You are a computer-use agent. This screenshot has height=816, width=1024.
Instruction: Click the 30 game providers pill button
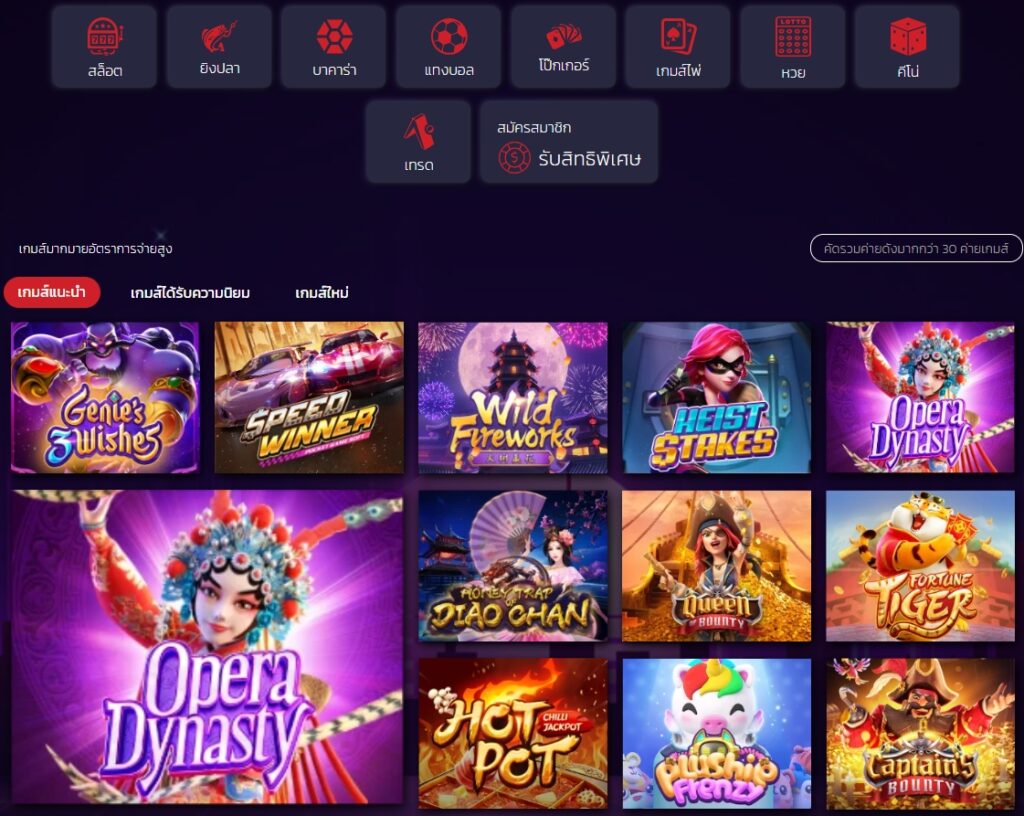(x=916, y=248)
